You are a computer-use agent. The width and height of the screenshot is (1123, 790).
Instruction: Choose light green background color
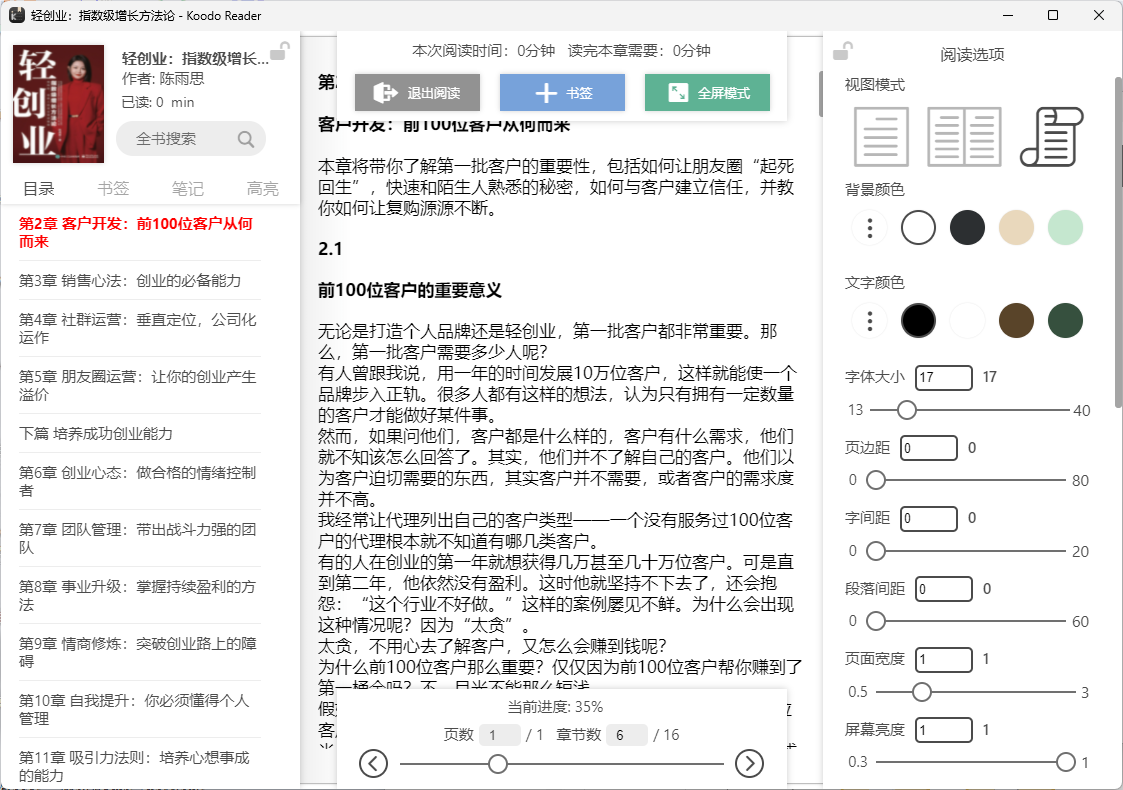tap(1065, 228)
